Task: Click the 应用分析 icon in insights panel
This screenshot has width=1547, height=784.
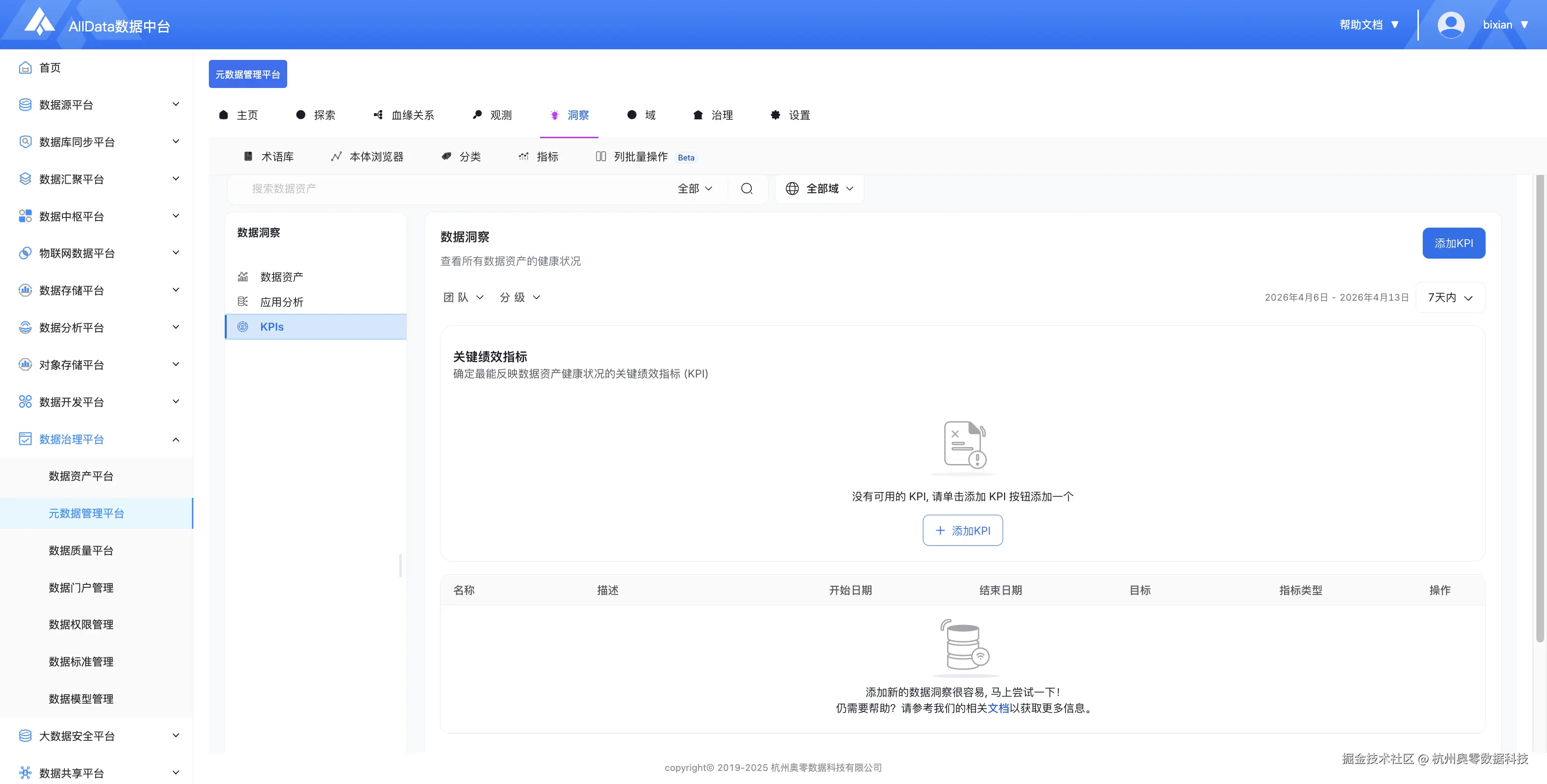Action: [x=243, y=302]
